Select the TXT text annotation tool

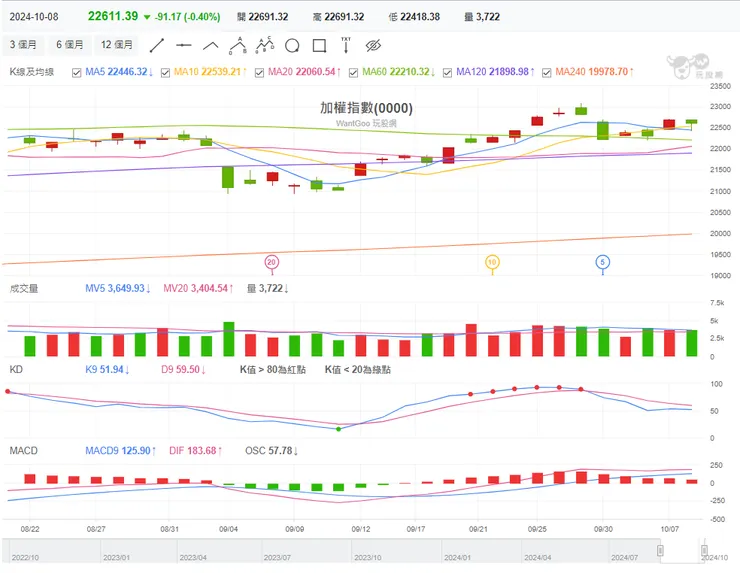pyautogui.click(x=346, y=45)
